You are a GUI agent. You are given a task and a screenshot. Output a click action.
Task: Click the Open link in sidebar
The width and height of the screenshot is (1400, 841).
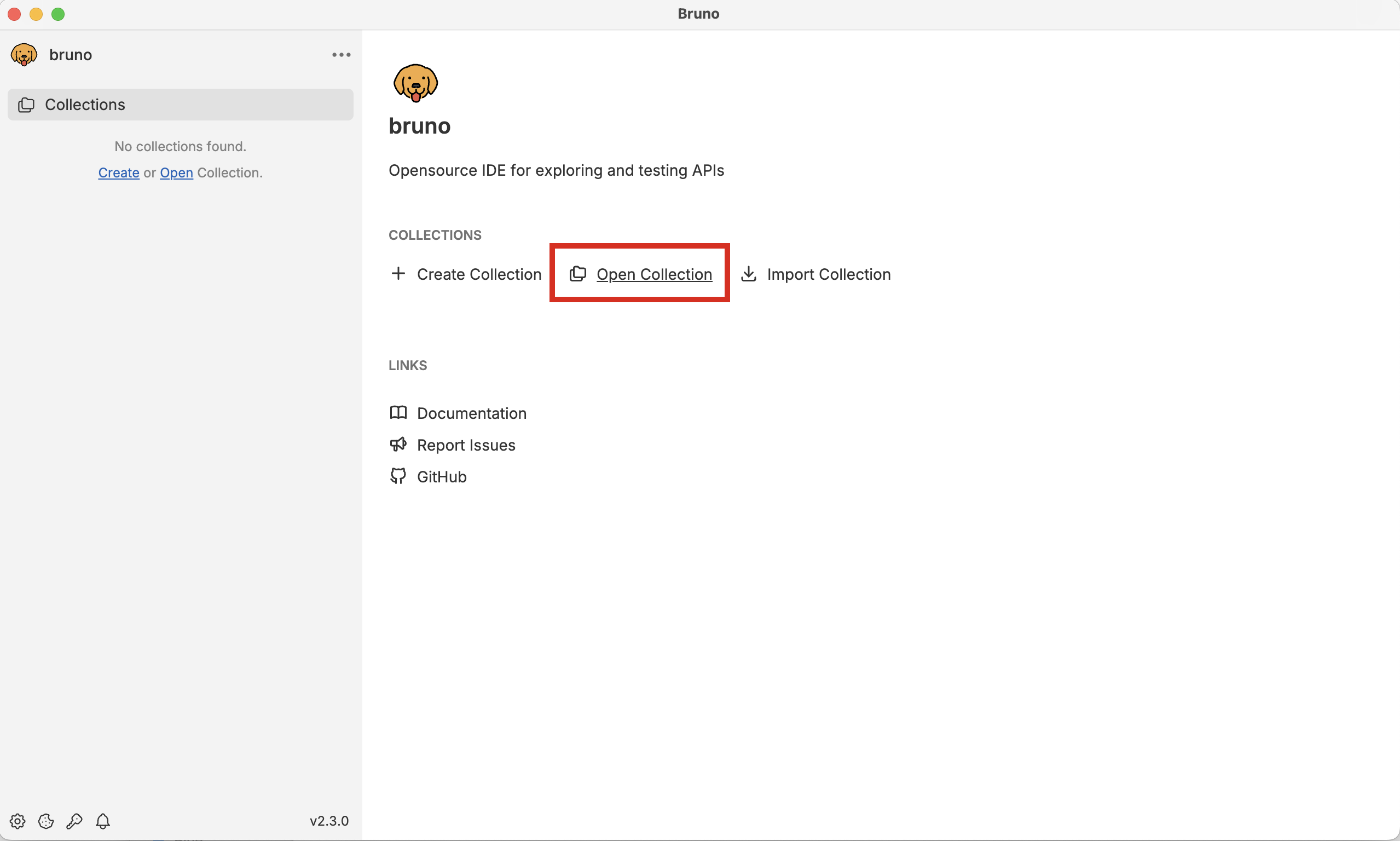pyautogui.click(x=176, y=173)
